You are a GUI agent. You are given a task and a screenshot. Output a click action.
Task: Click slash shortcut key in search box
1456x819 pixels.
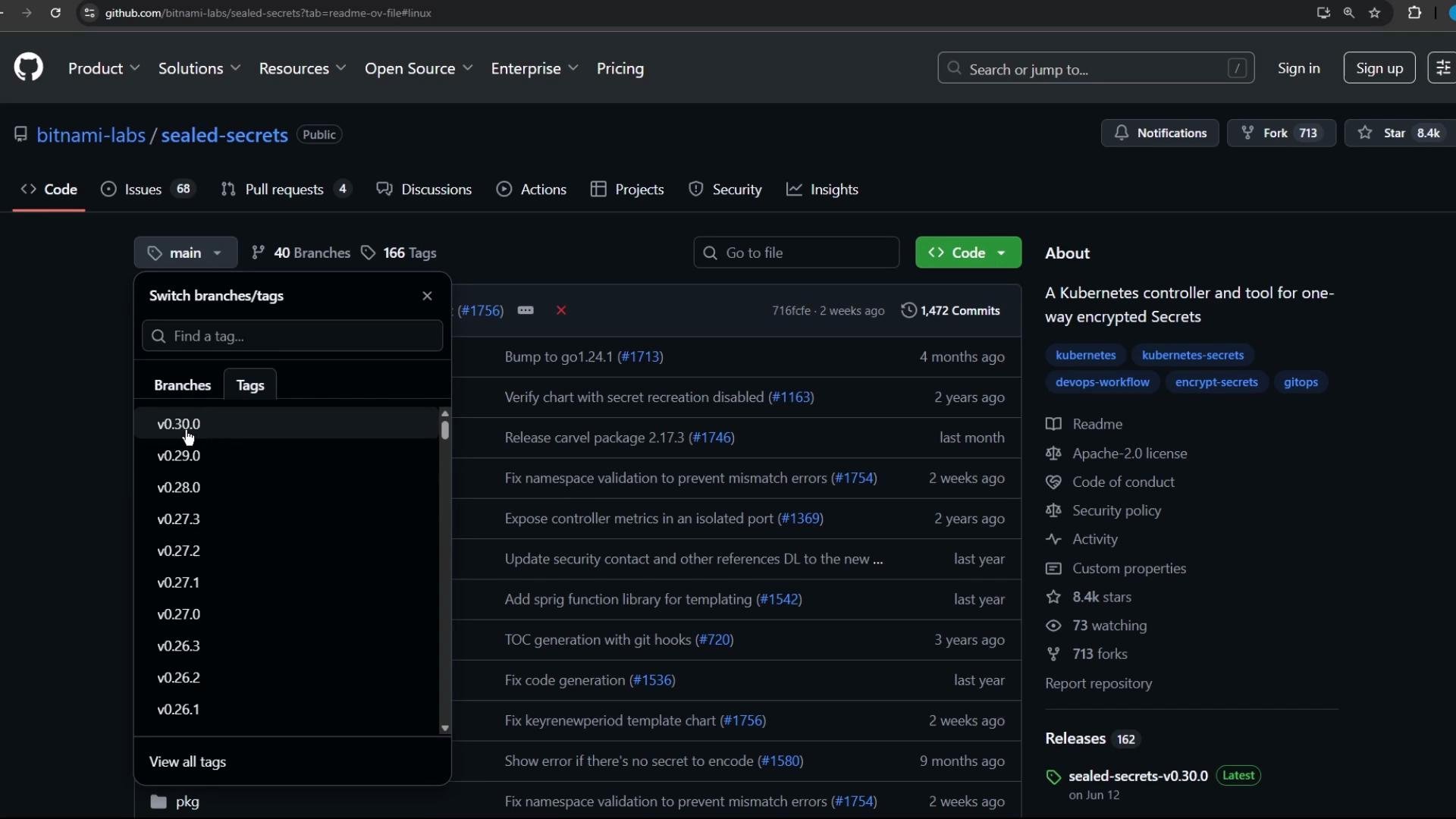coord(1238,69)
